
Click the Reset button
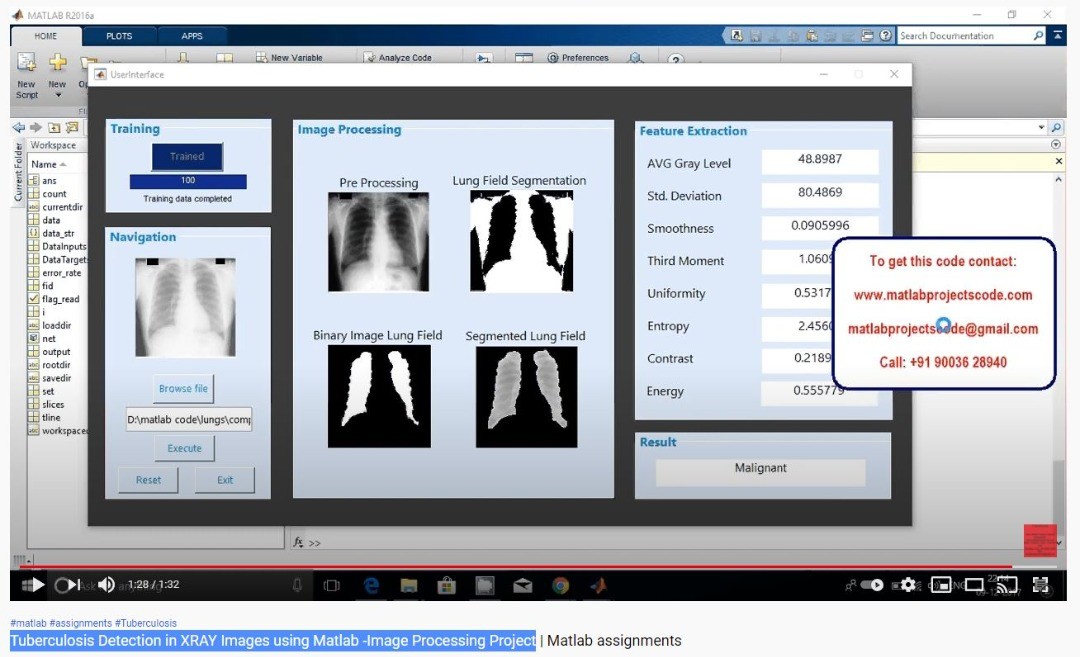[148, 480]
